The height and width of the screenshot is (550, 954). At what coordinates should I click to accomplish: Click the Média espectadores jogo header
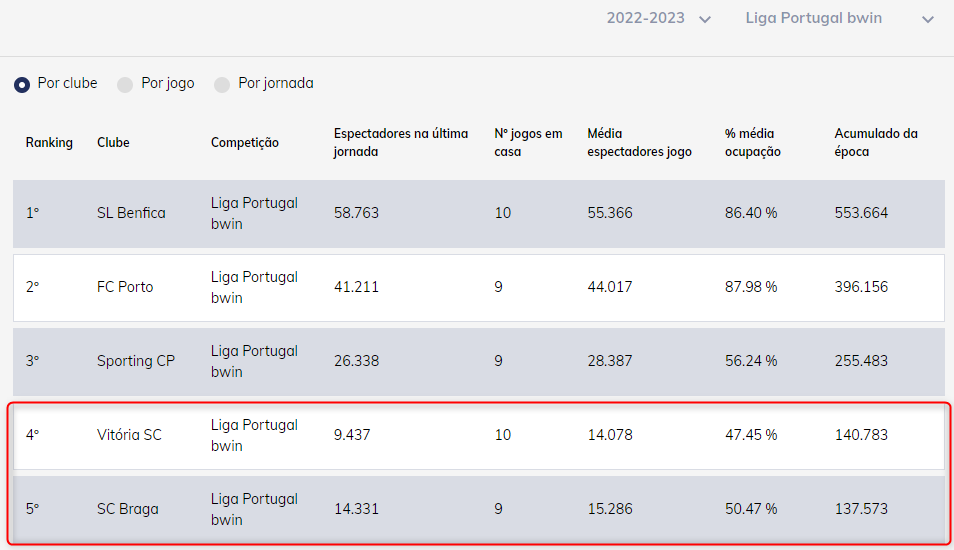(639, 142)
